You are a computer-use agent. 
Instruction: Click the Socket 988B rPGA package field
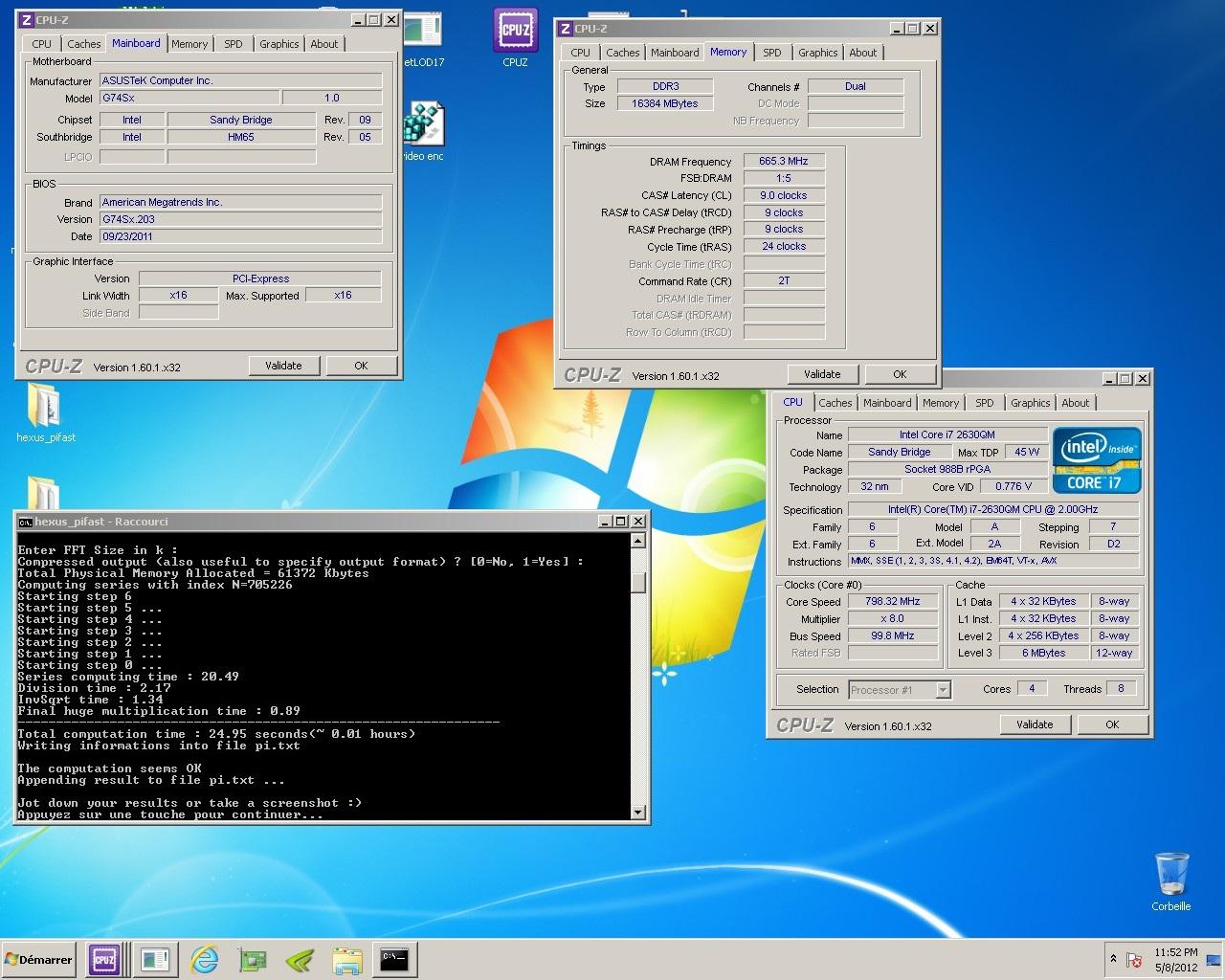947,469
